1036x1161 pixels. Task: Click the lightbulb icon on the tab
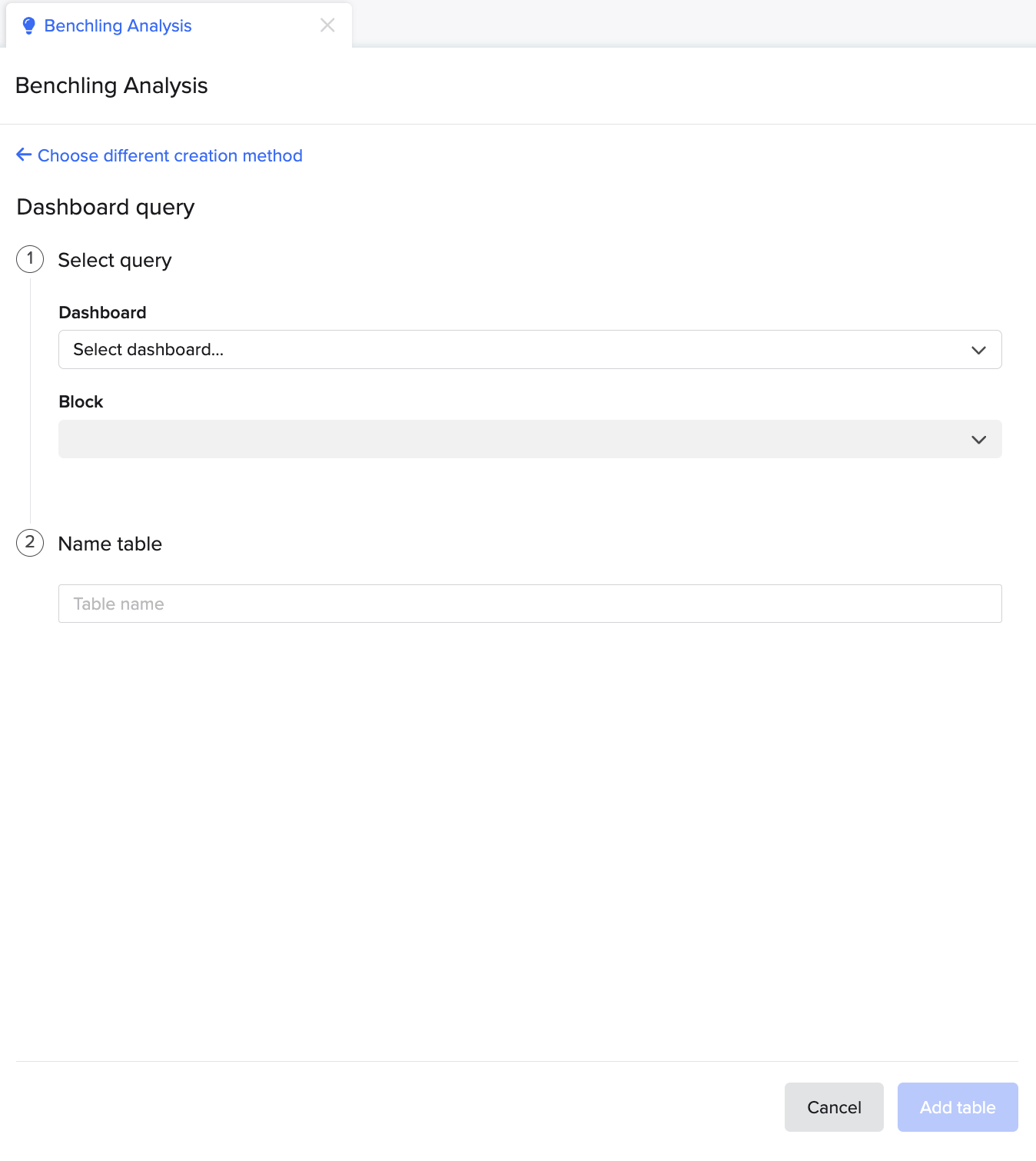[x=29, y=26]
